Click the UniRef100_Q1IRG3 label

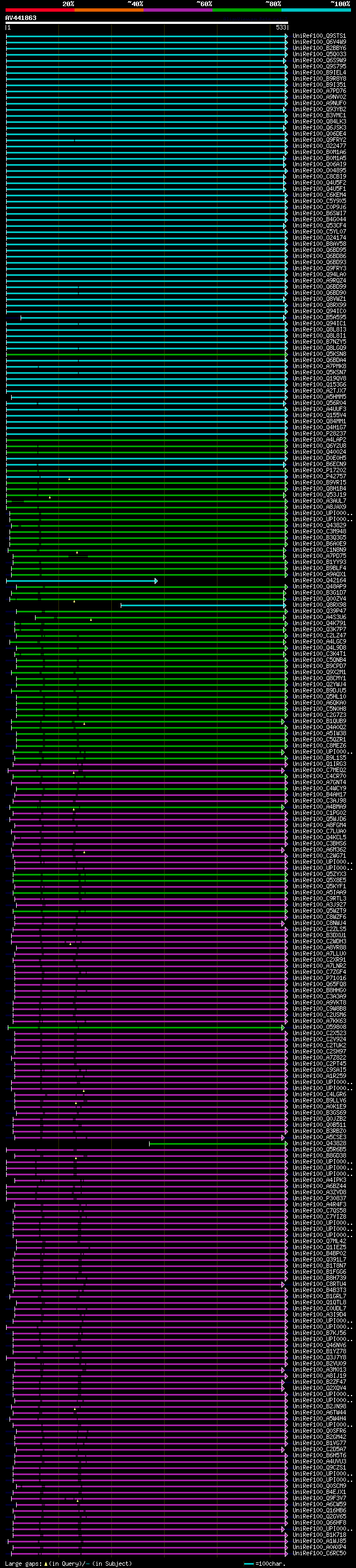[319, 764]
